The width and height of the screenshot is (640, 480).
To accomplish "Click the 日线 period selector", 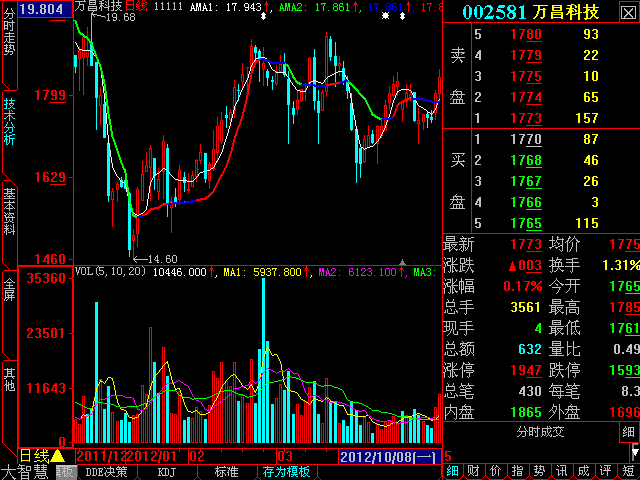I will coord(34,456).
